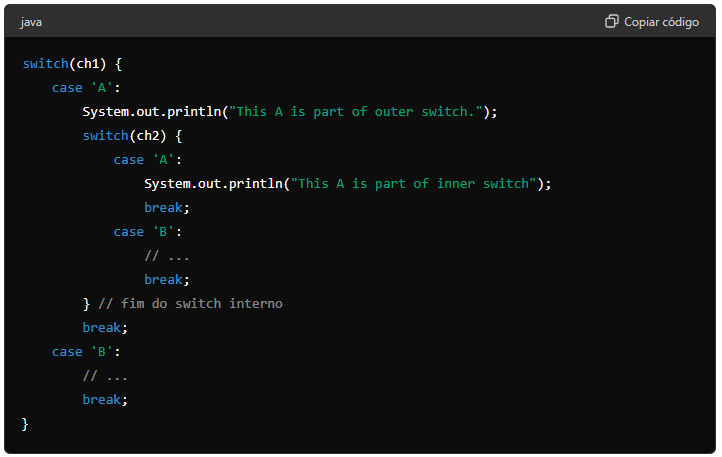
Task: Click the "This A is part of outer switch." string
Action: pos(355,112)
